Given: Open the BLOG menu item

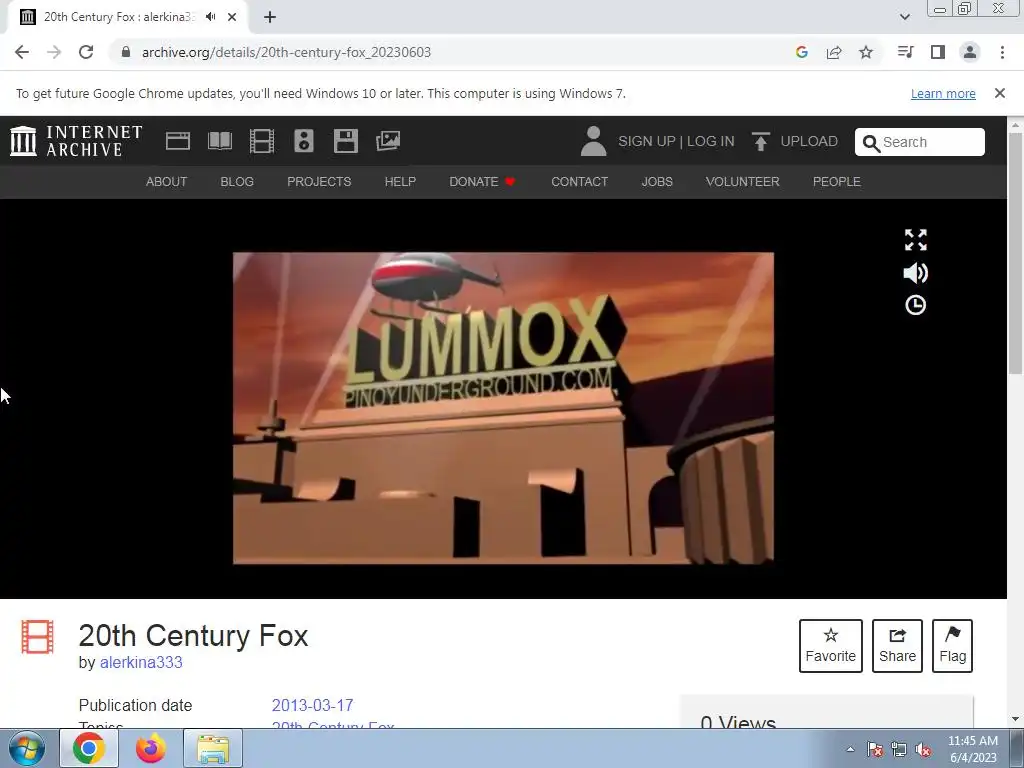Looking at the screenshot, I should coord(237,182).
